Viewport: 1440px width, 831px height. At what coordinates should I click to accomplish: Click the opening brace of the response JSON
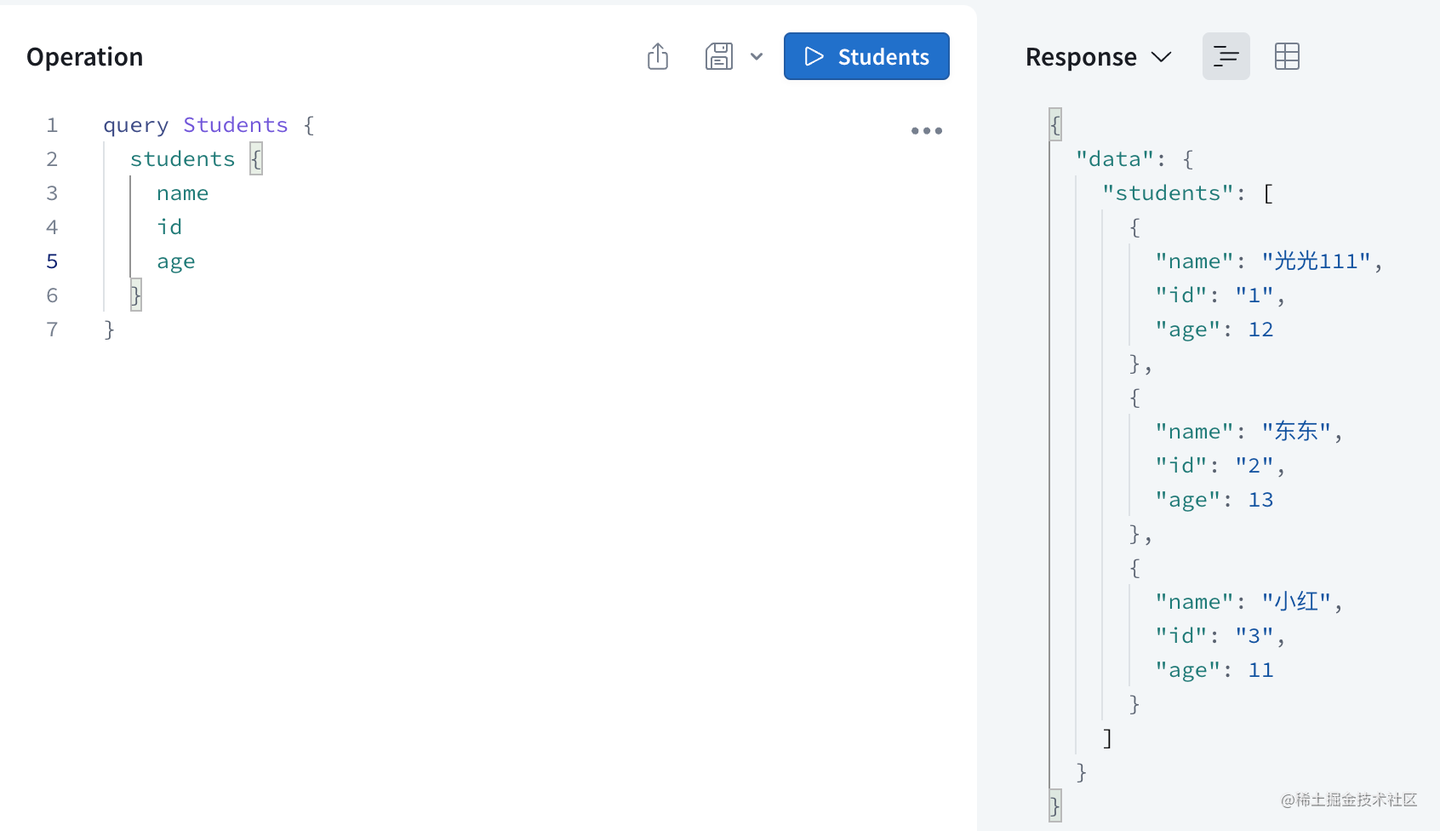coord(1055,125)
